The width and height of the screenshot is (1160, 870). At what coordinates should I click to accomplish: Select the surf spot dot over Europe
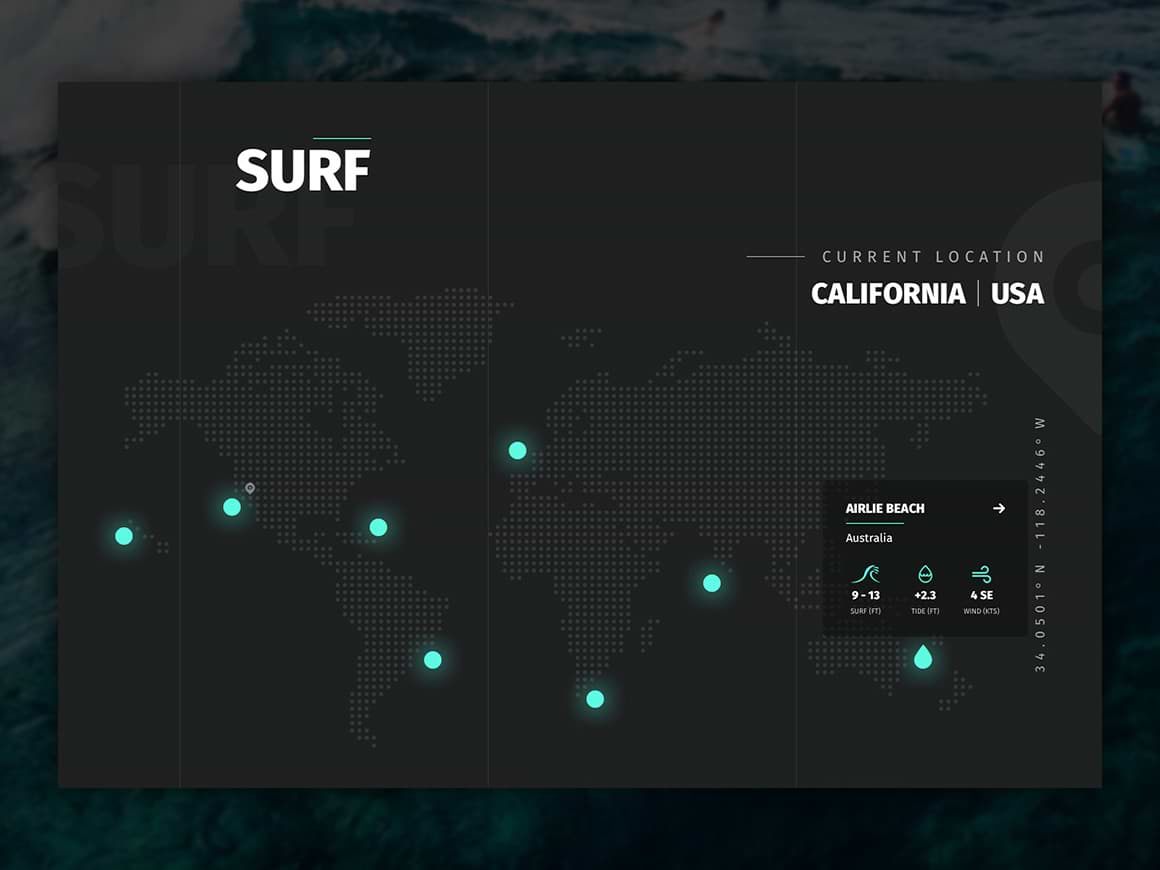click(378, 527)
